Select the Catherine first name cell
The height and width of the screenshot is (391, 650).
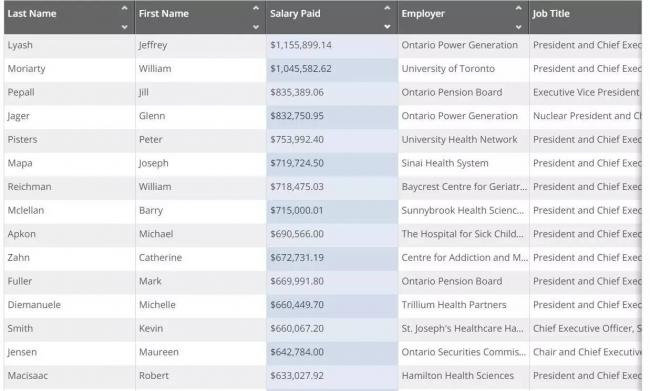200,258
